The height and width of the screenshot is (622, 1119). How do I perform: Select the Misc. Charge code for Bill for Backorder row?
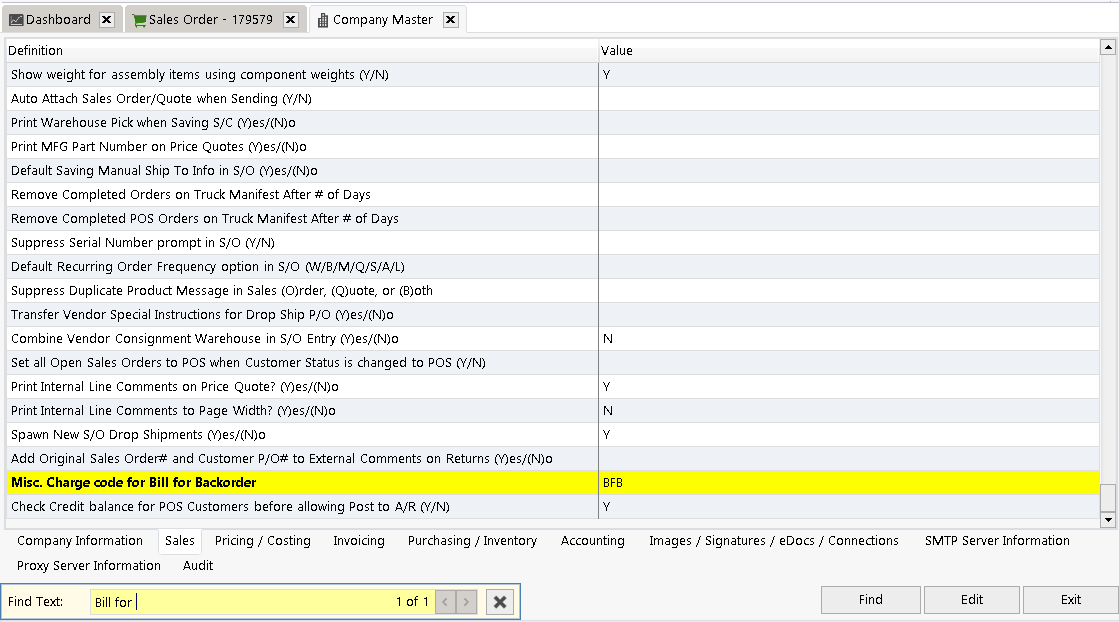[x=300, y=483]
